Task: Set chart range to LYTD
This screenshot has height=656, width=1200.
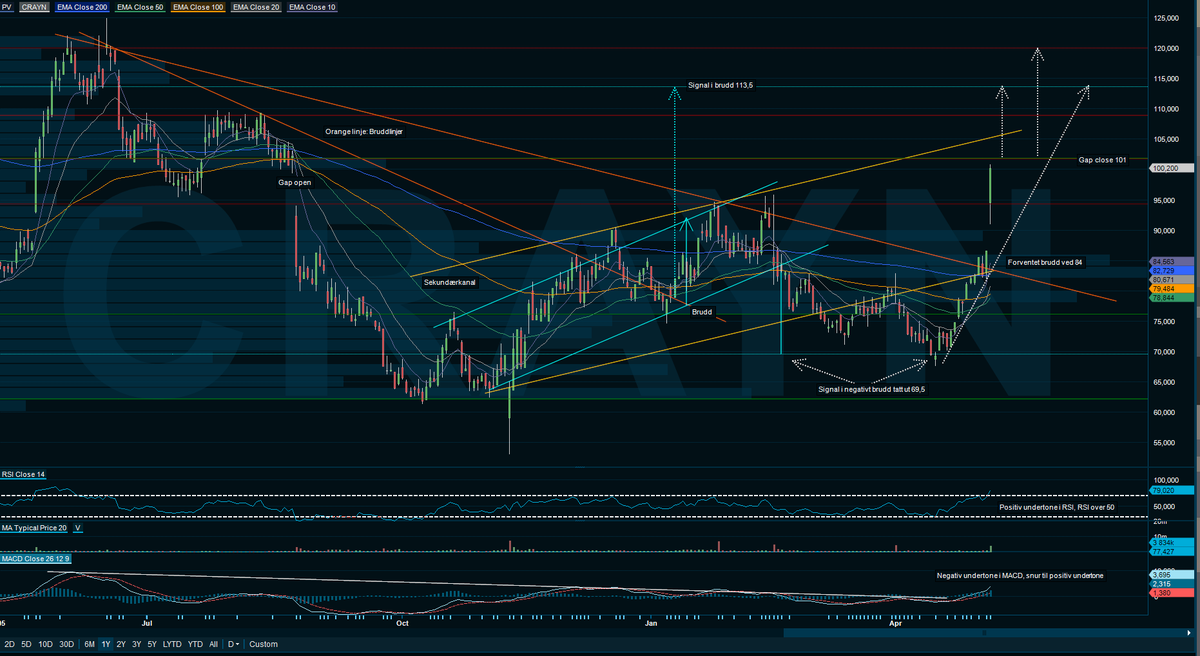Action: point(172,644)
